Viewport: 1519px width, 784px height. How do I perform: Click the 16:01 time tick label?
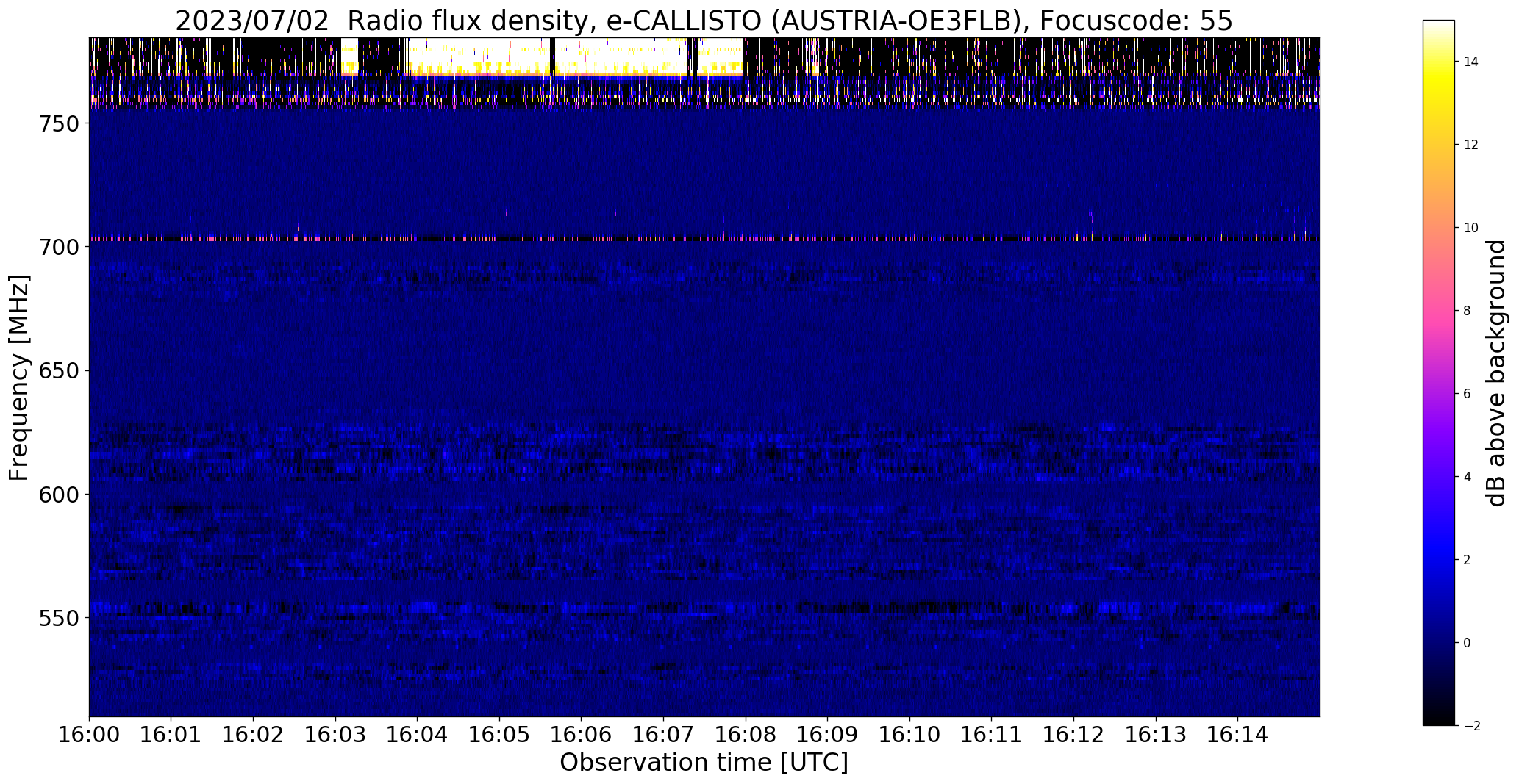point(171,734)
